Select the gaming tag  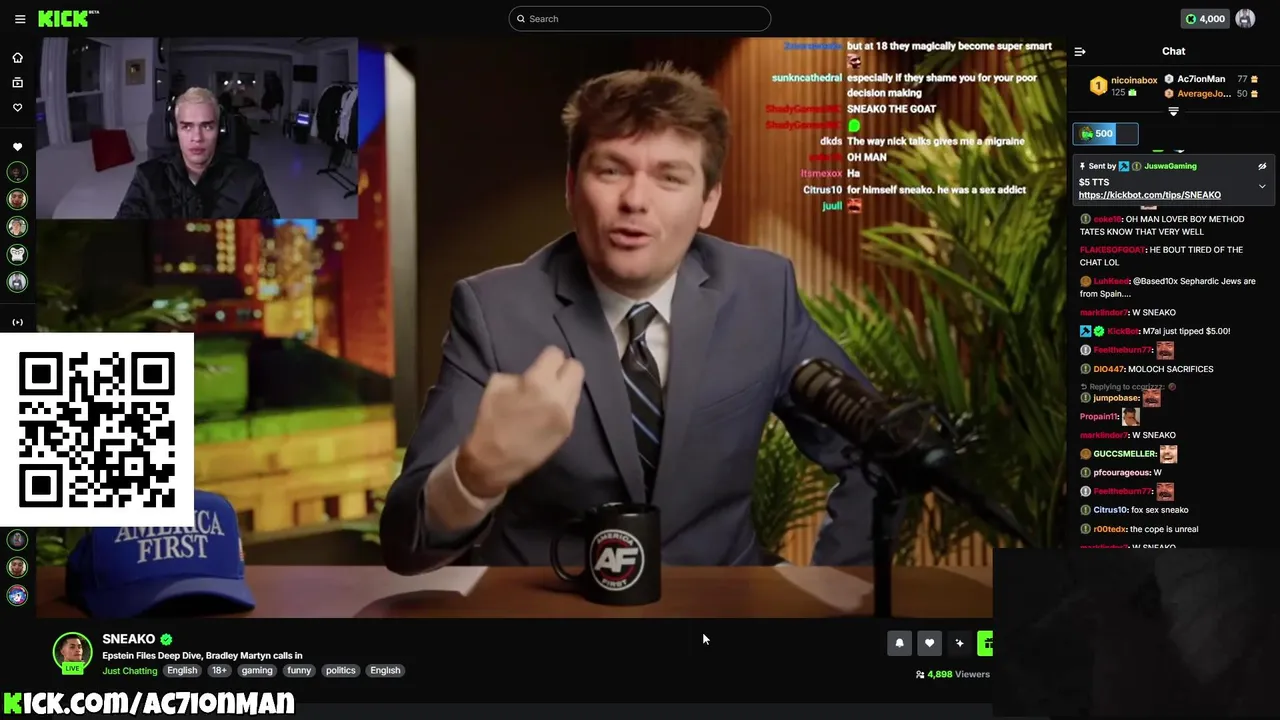pos(257,670)
